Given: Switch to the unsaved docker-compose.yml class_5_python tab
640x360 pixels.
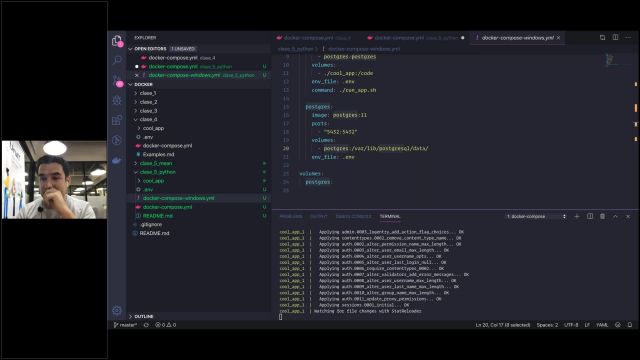Looking at the screenshot, I should coord(415,38).
